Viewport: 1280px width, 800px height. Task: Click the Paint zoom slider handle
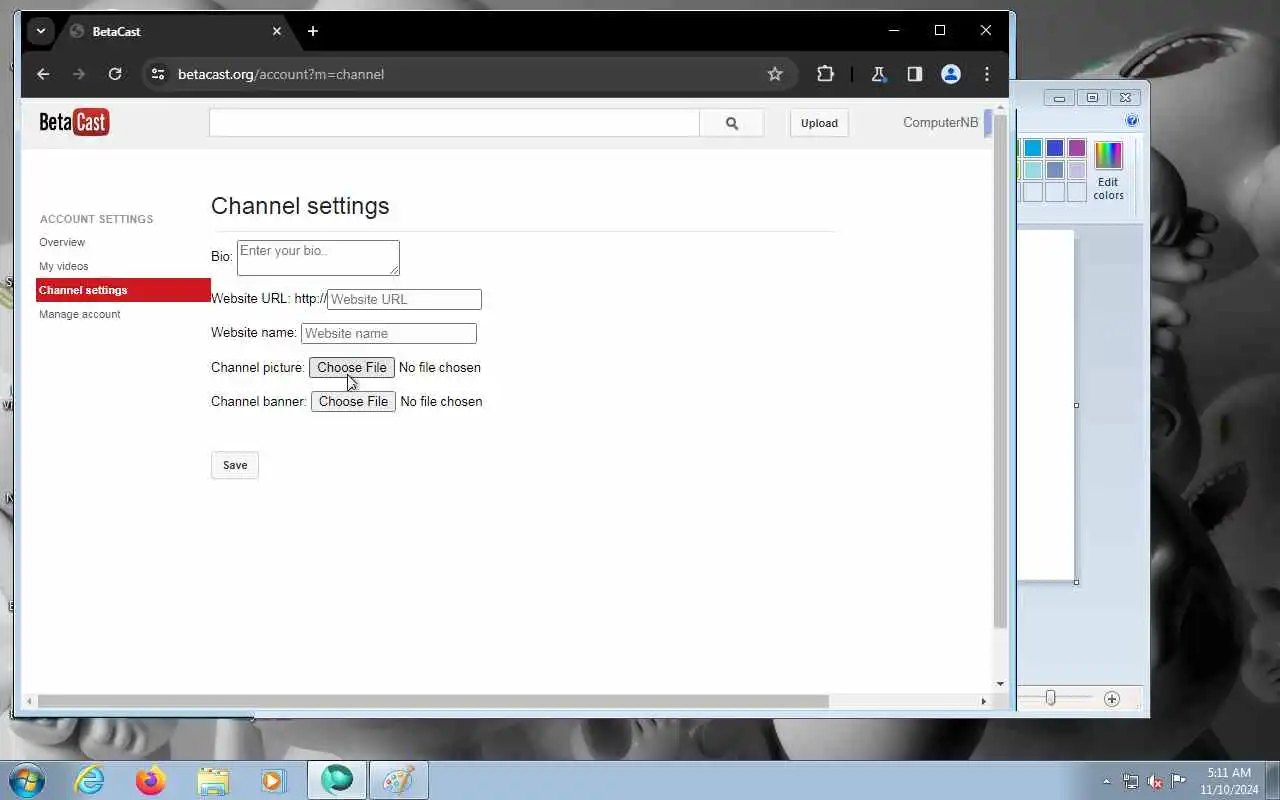click(x=1050, y=698)
